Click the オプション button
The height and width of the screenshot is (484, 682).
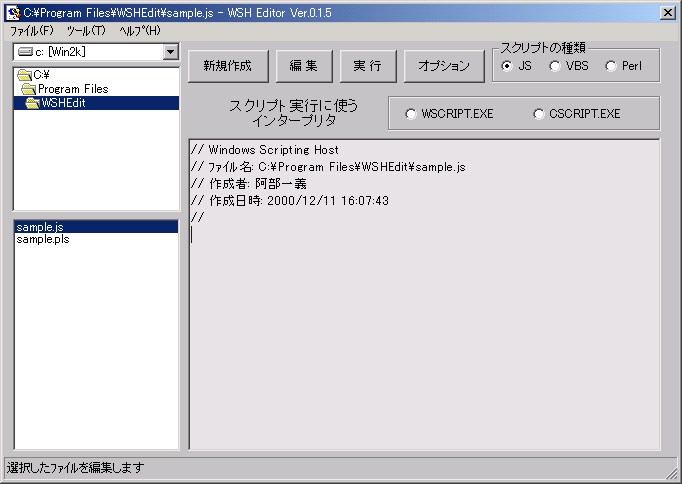[444, 66]
